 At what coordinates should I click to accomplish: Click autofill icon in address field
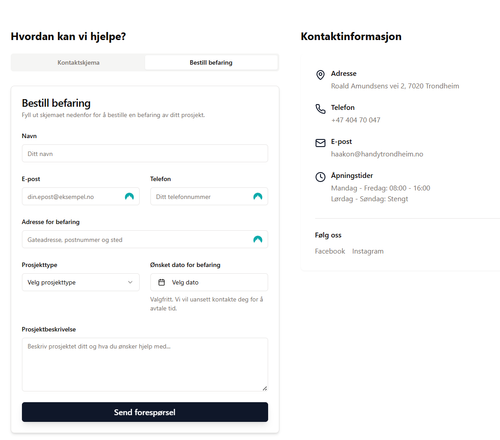point(258,239)
